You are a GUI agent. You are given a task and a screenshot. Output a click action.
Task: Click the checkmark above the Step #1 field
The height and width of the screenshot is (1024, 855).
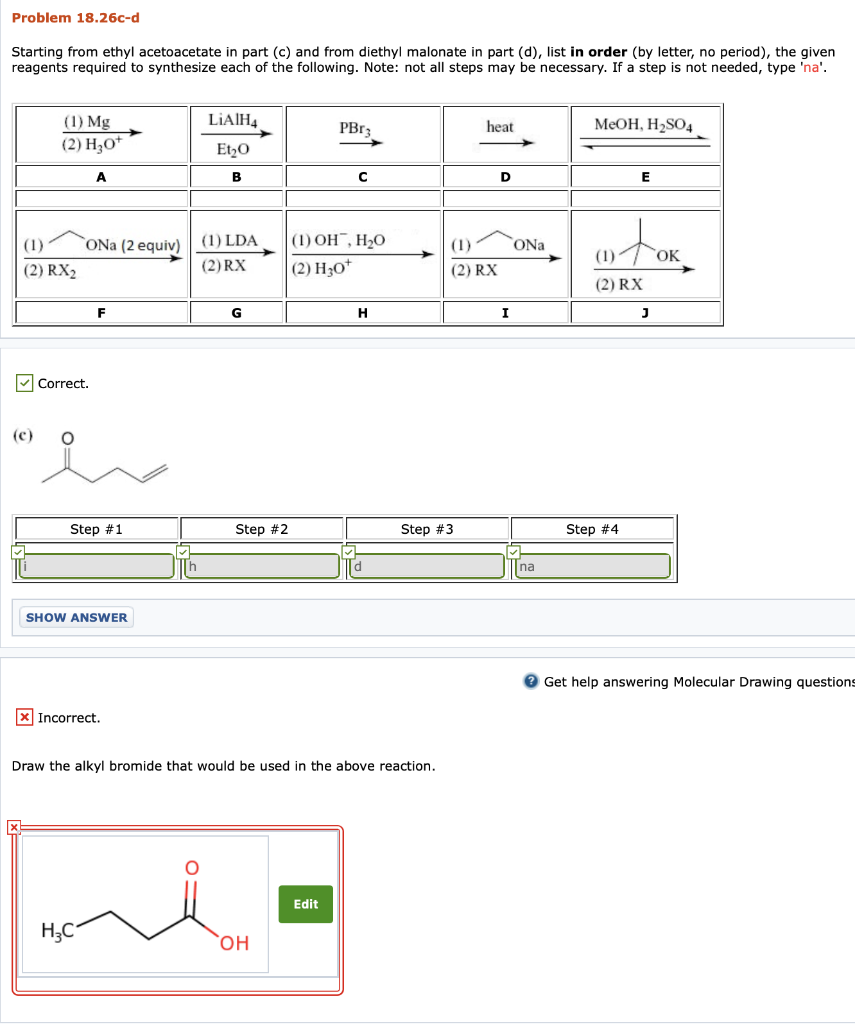pos(16,551)
